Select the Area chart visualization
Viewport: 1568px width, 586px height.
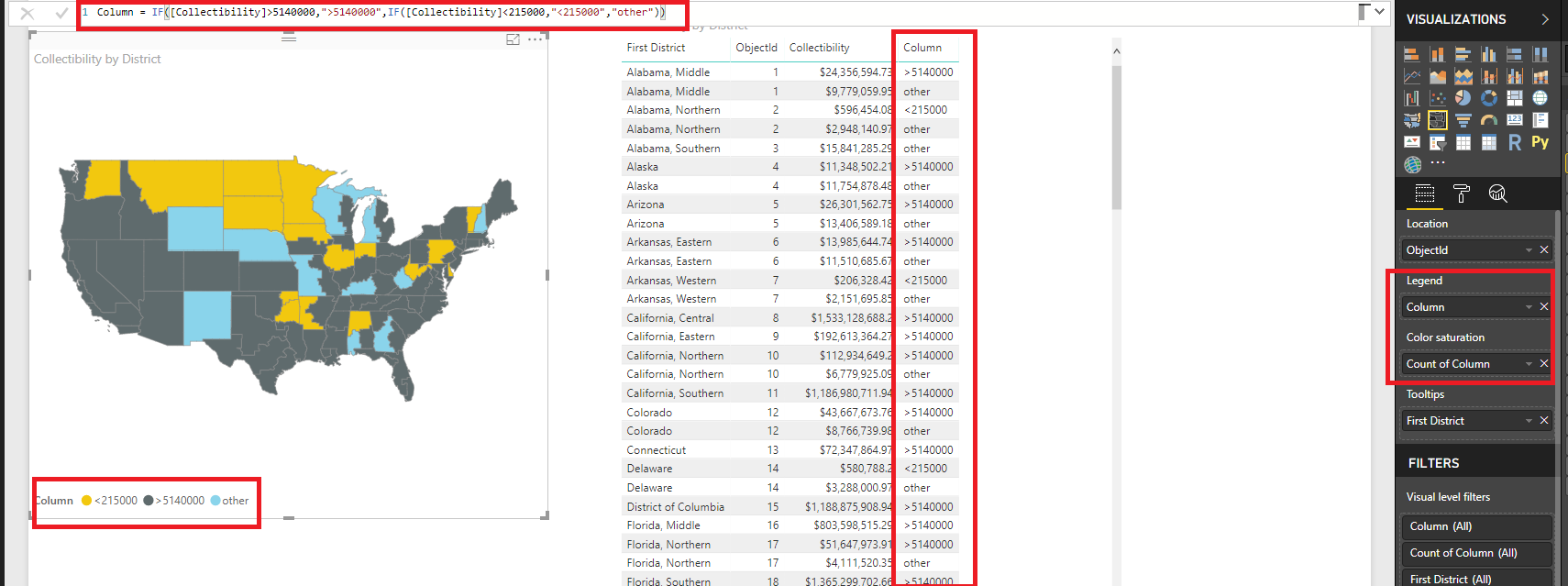pos(1437,76)
